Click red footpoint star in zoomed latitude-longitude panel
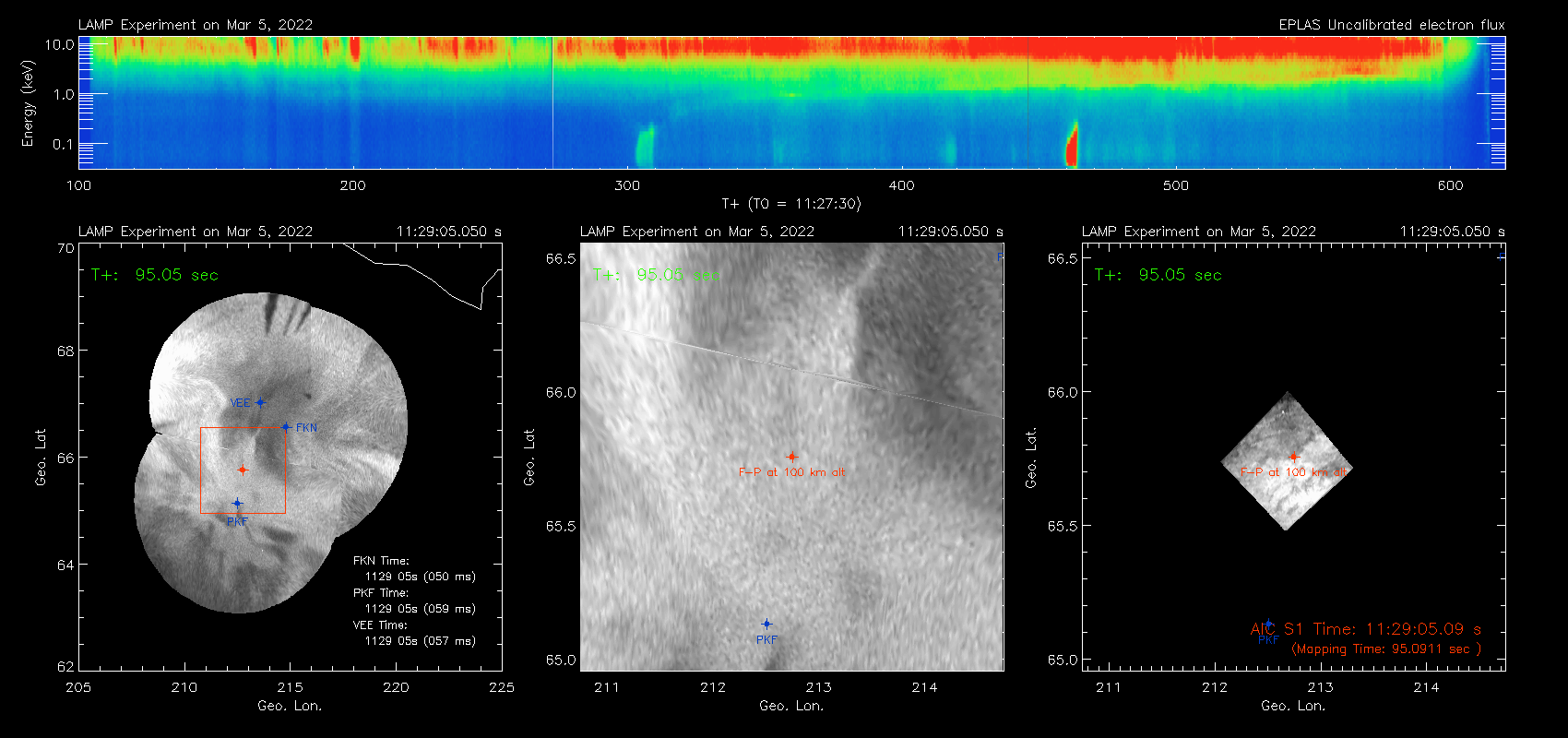Viewport: 1568px width, 738px height. click(791, 457)
